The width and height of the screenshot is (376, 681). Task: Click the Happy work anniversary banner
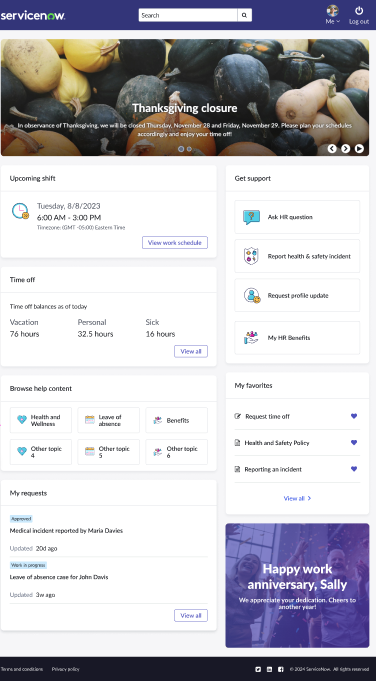click(x=297, y=585)
